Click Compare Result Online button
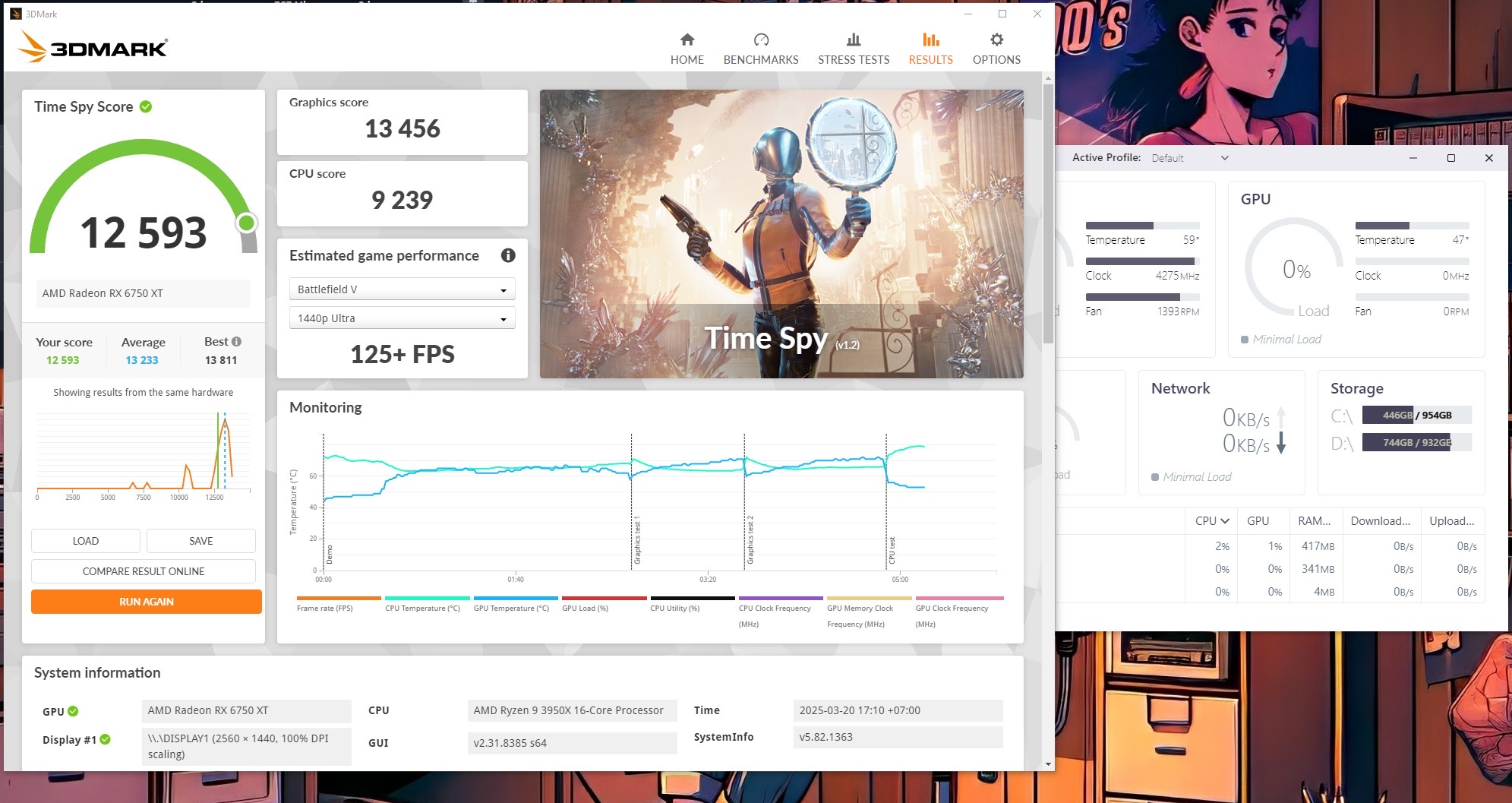1512x803 pixels. click(144, 571)
